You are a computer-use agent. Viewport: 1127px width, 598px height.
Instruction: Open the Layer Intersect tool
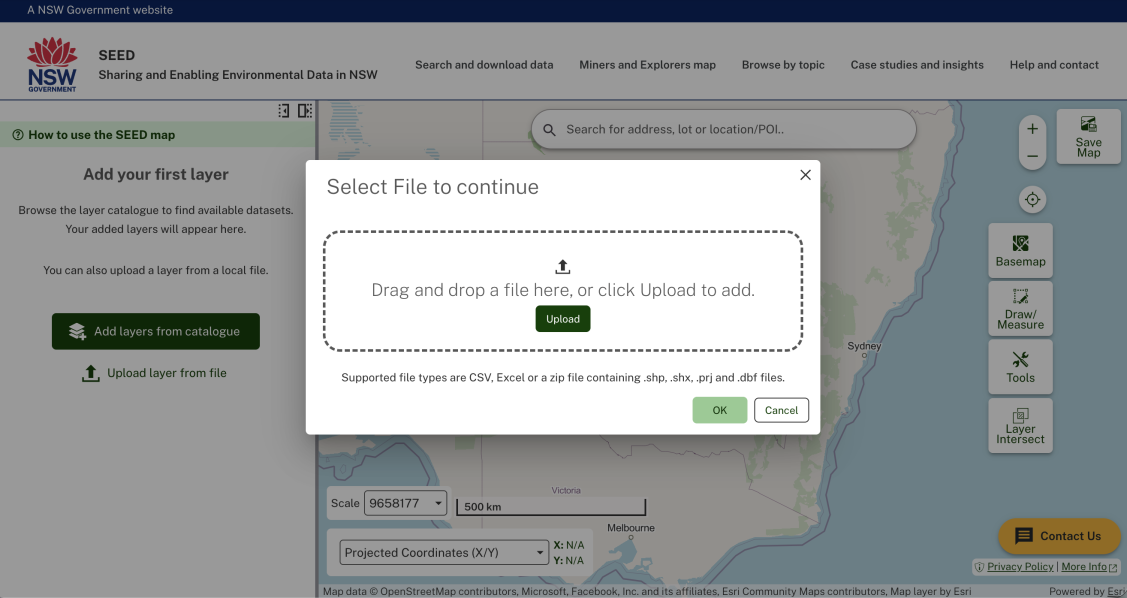pyautogui.click(x=1021, y=426)
